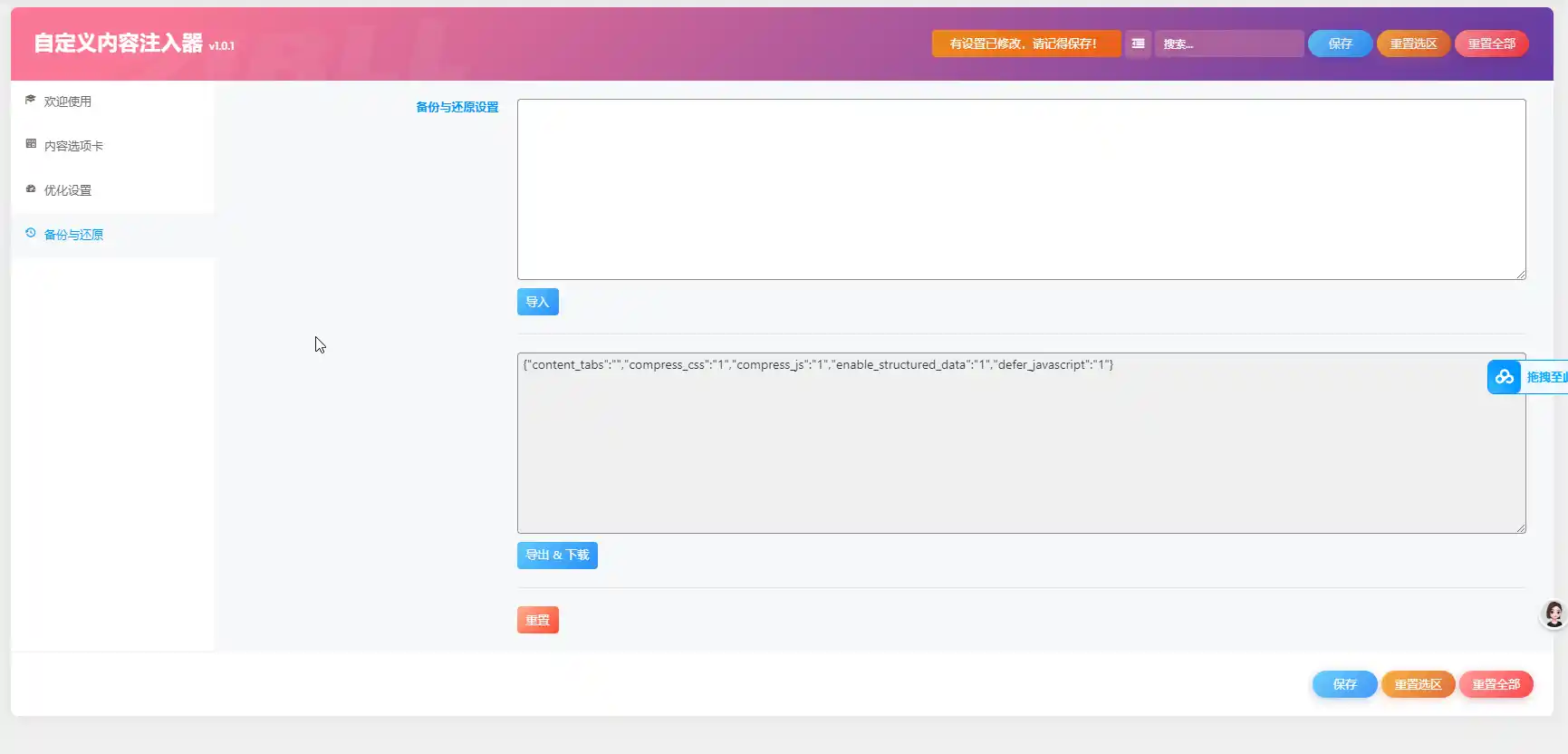Click the 导出 & 下载 button
Image resolution: width=1568 pixels, height=754 pixels.
pyautogui.click(x=557, y=555)
